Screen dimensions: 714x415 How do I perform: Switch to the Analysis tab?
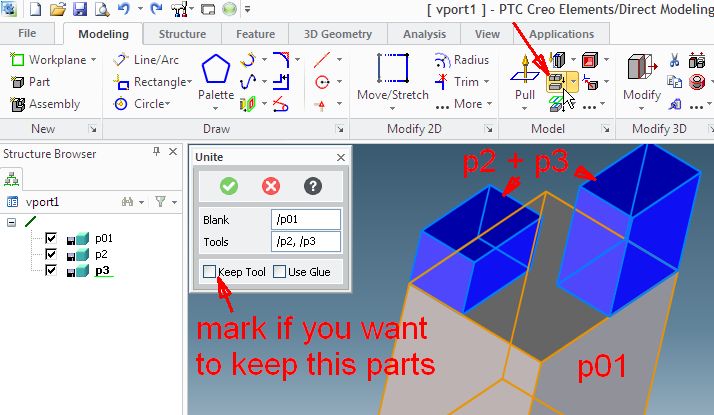pyautogui.click(x=424, y=34)
